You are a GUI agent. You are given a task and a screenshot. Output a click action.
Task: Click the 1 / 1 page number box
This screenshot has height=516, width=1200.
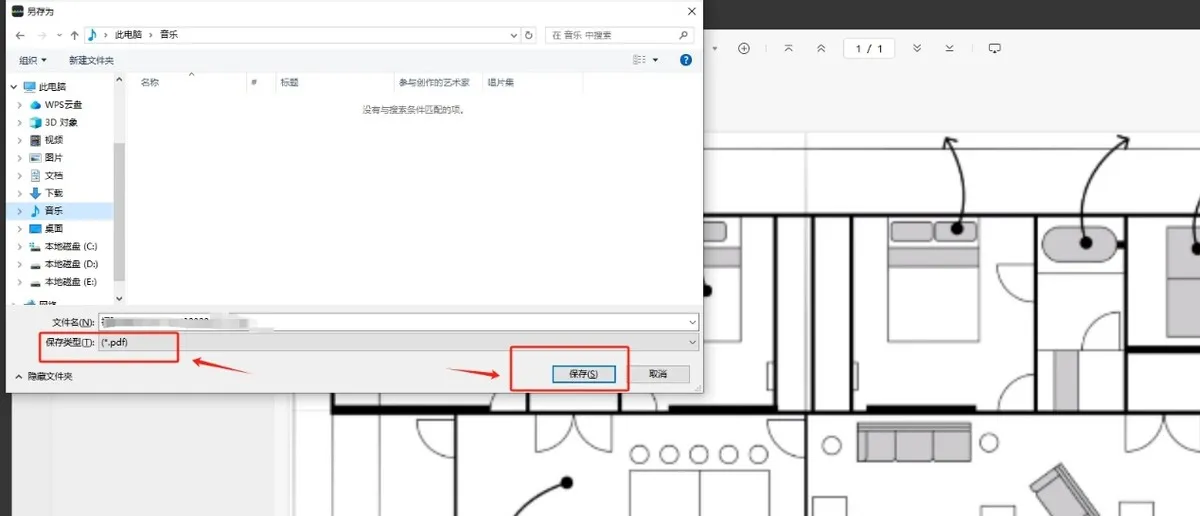tap(869, 48)
